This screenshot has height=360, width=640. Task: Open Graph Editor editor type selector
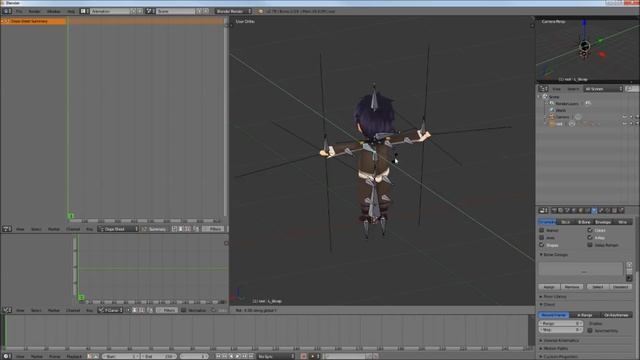(6, 310)
